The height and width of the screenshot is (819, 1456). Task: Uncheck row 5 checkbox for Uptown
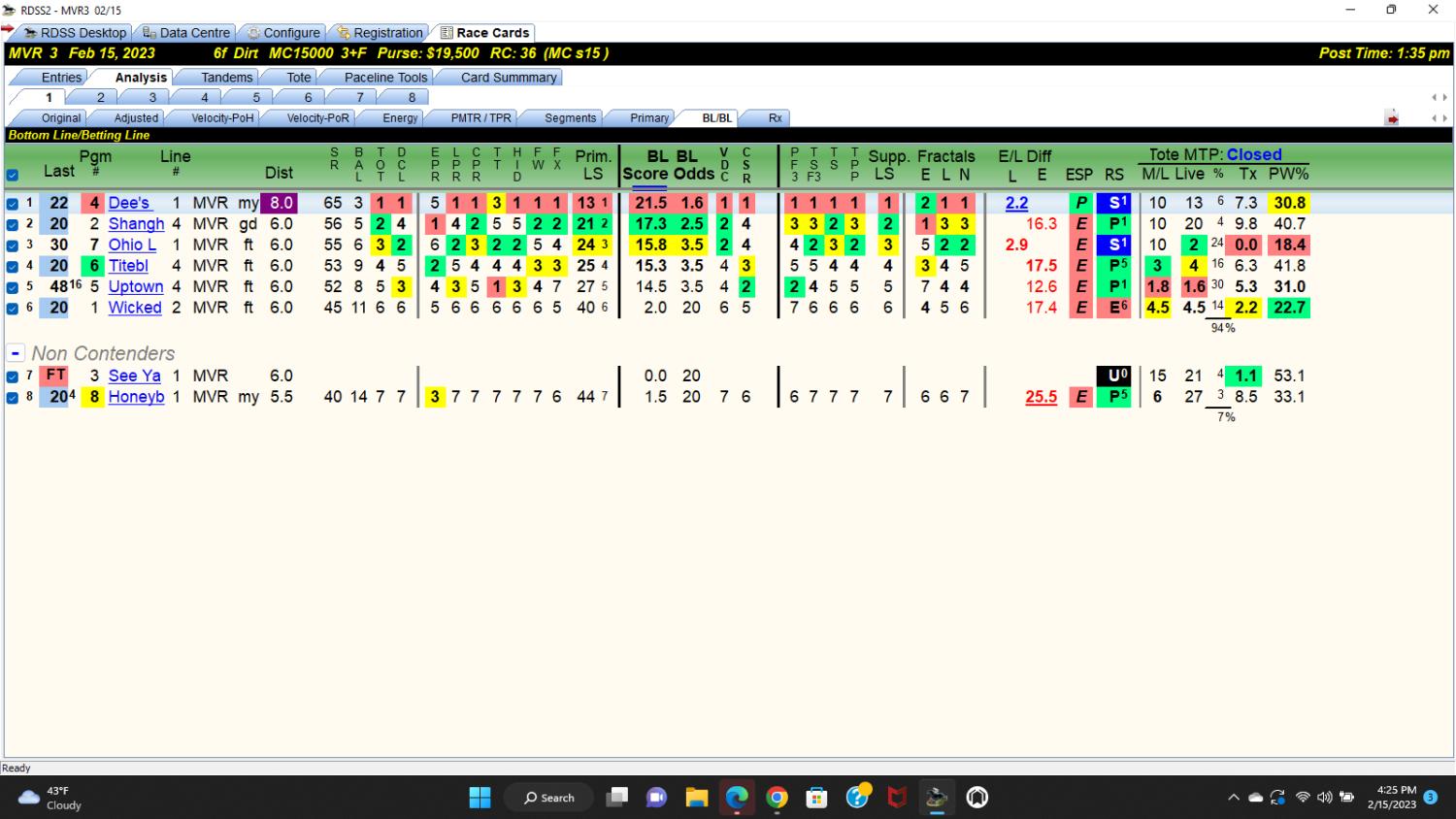pyautogui.click(x=13, y=287)
